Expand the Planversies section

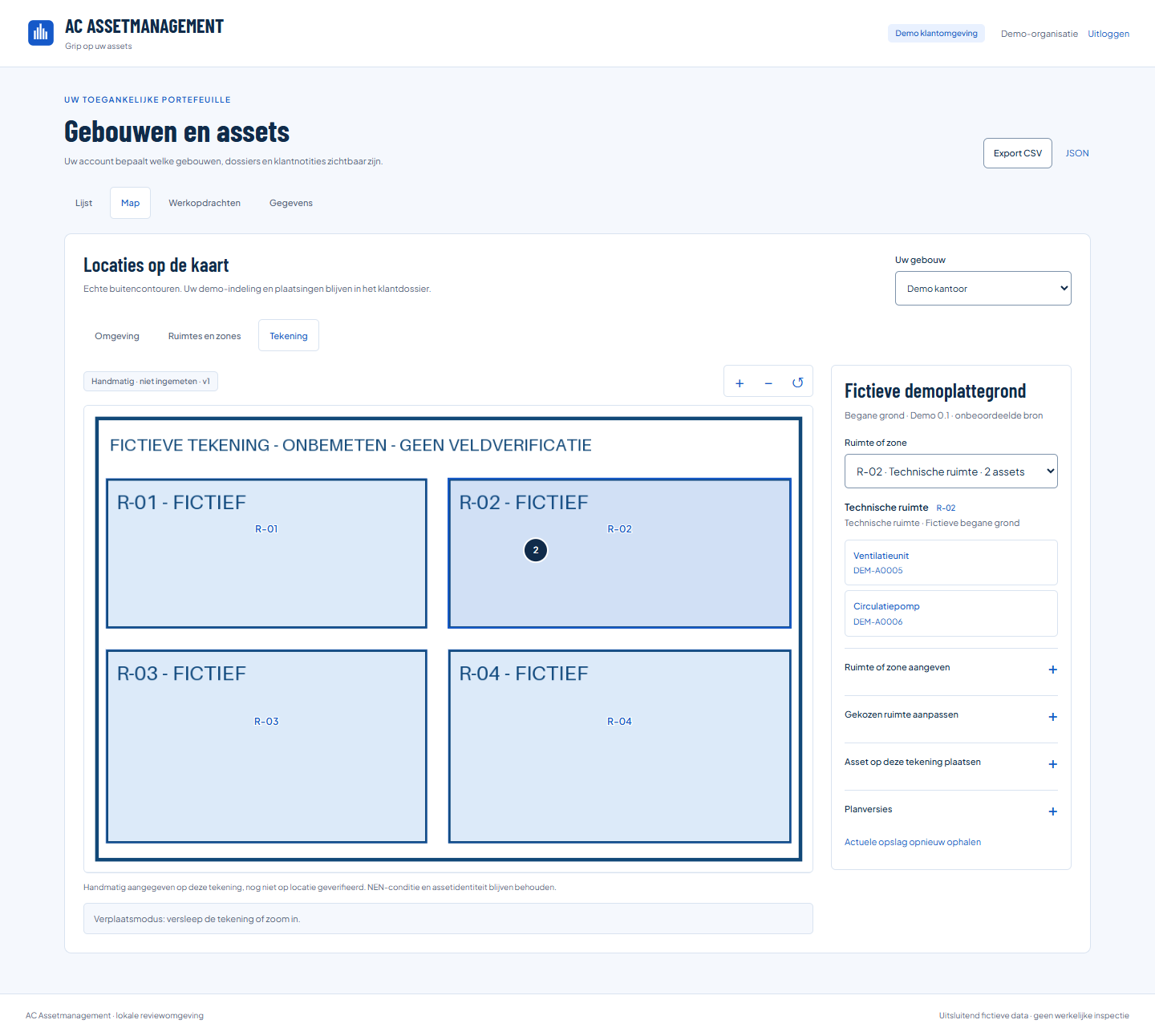pyautogui.click(x=951, y=810)
